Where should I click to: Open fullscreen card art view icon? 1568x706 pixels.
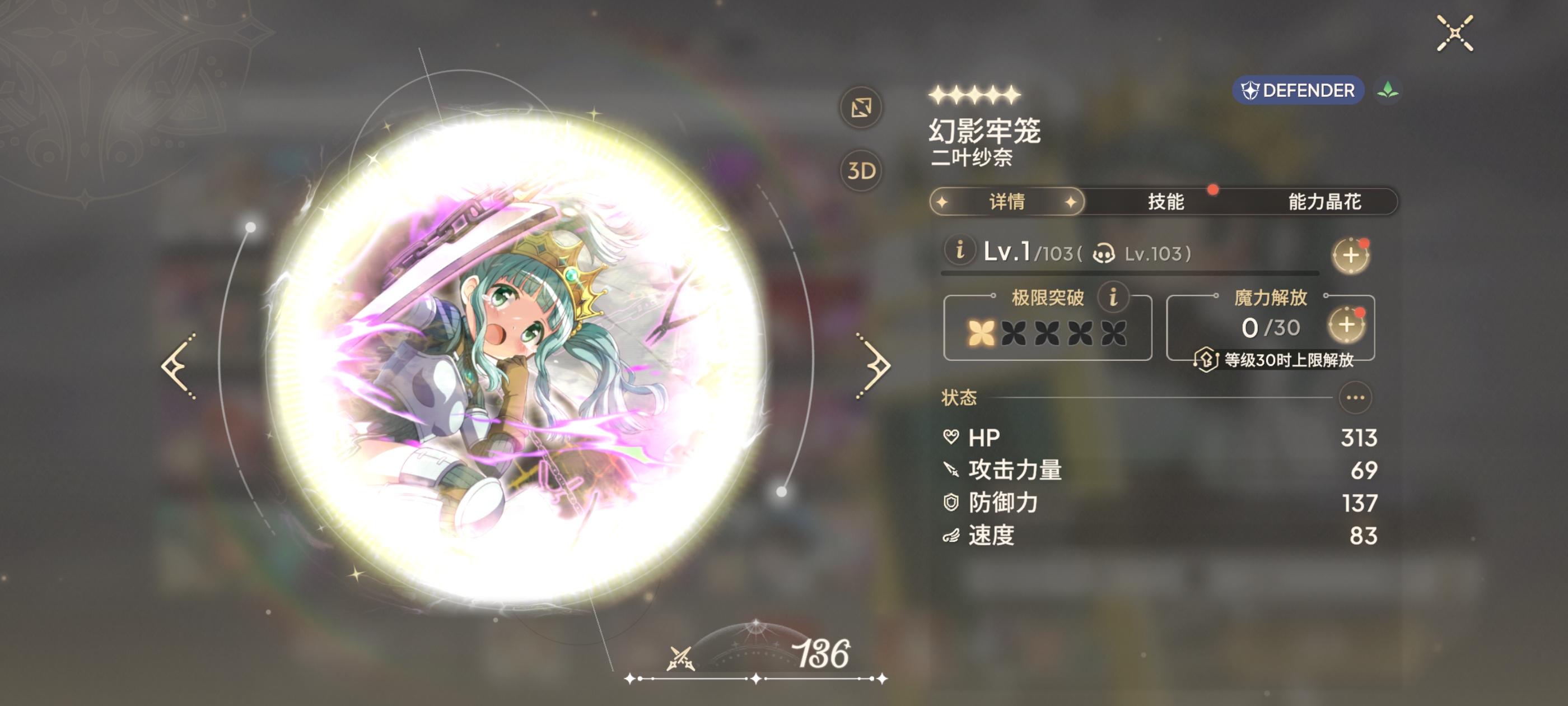[x=861, y=108]
